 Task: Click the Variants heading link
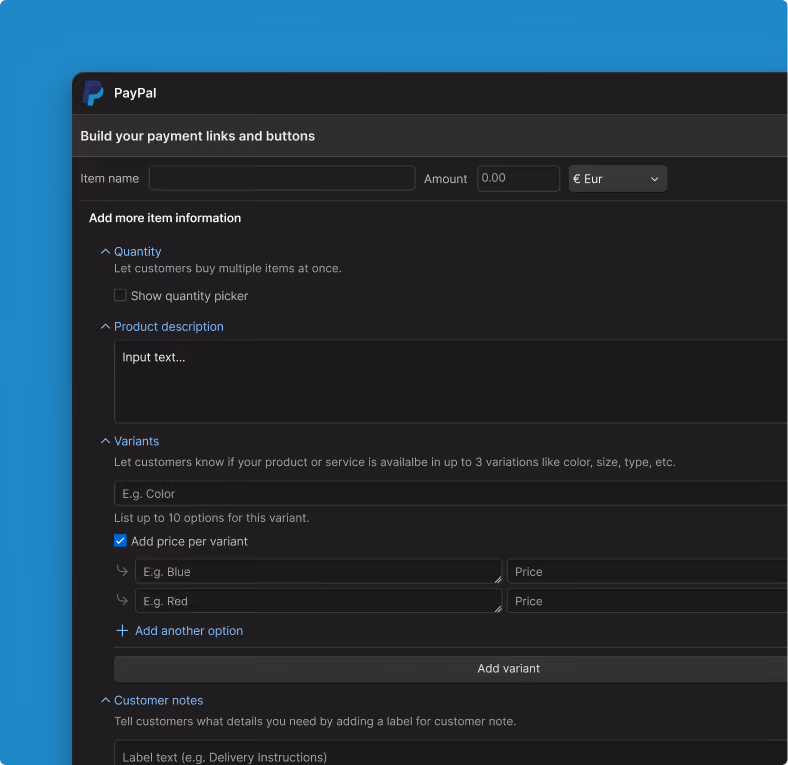(137, 441)
